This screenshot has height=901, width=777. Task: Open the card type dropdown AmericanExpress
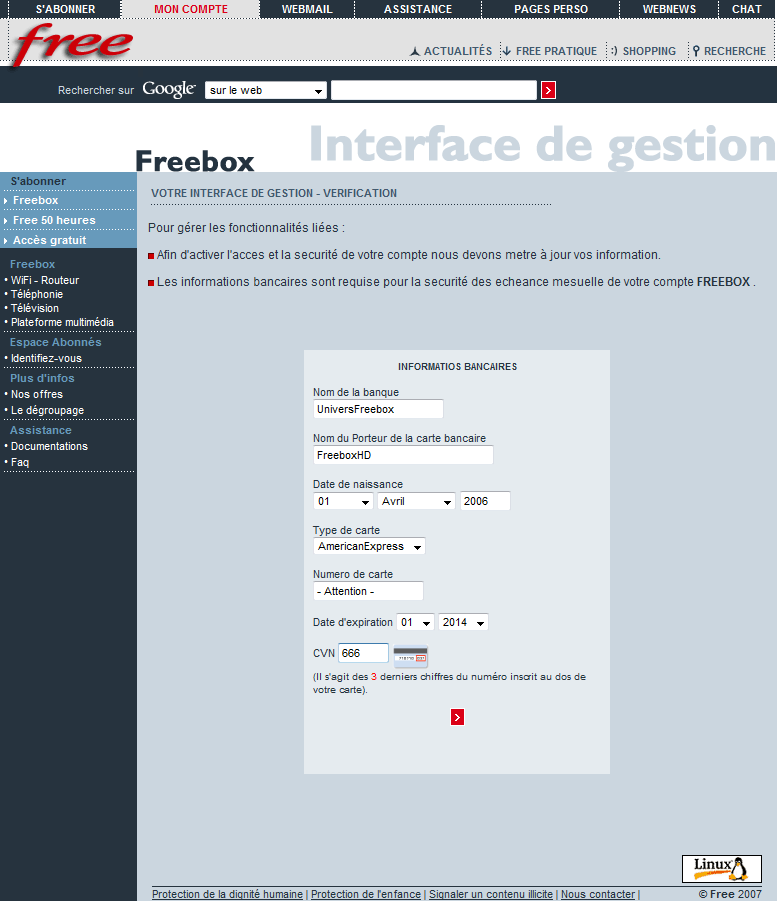click(x=369, y=546)
